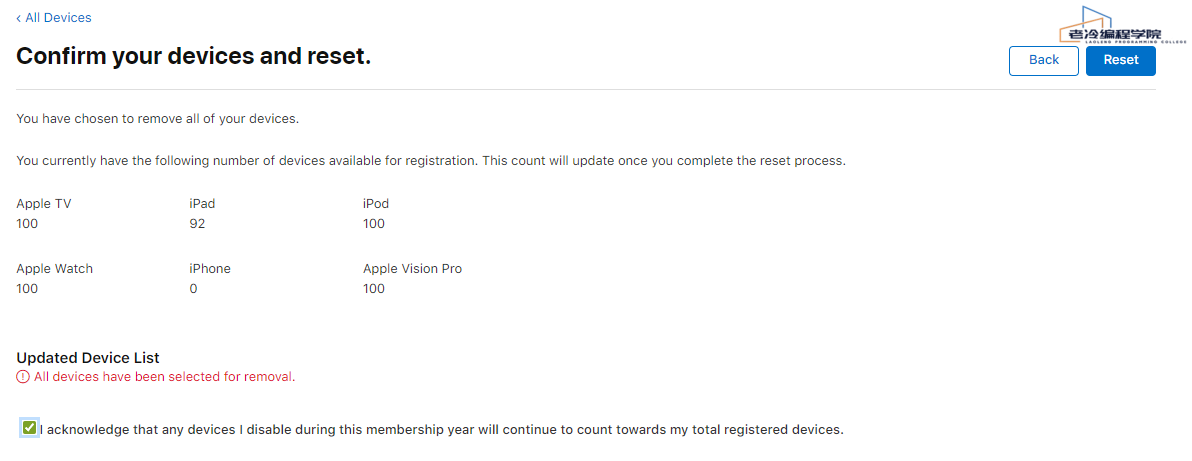Select the iPod device label
The image size is (1192, 461).
point(376,204)
